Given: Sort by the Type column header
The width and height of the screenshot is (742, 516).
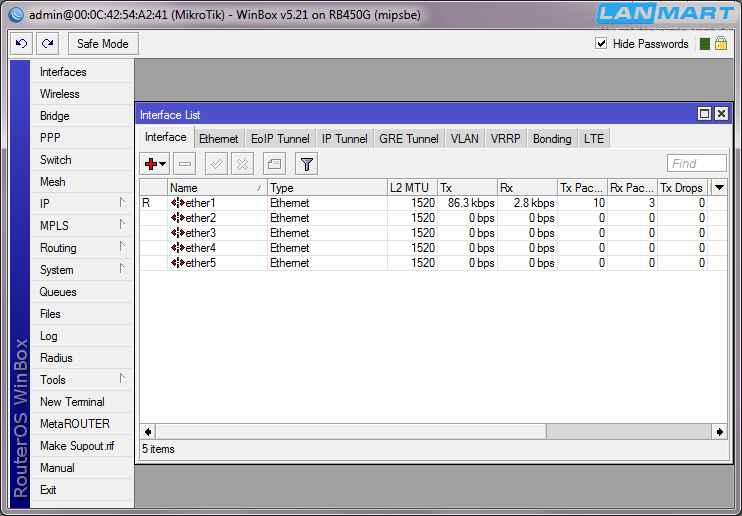Looking at the screenshot, I should tap(327, 188).
